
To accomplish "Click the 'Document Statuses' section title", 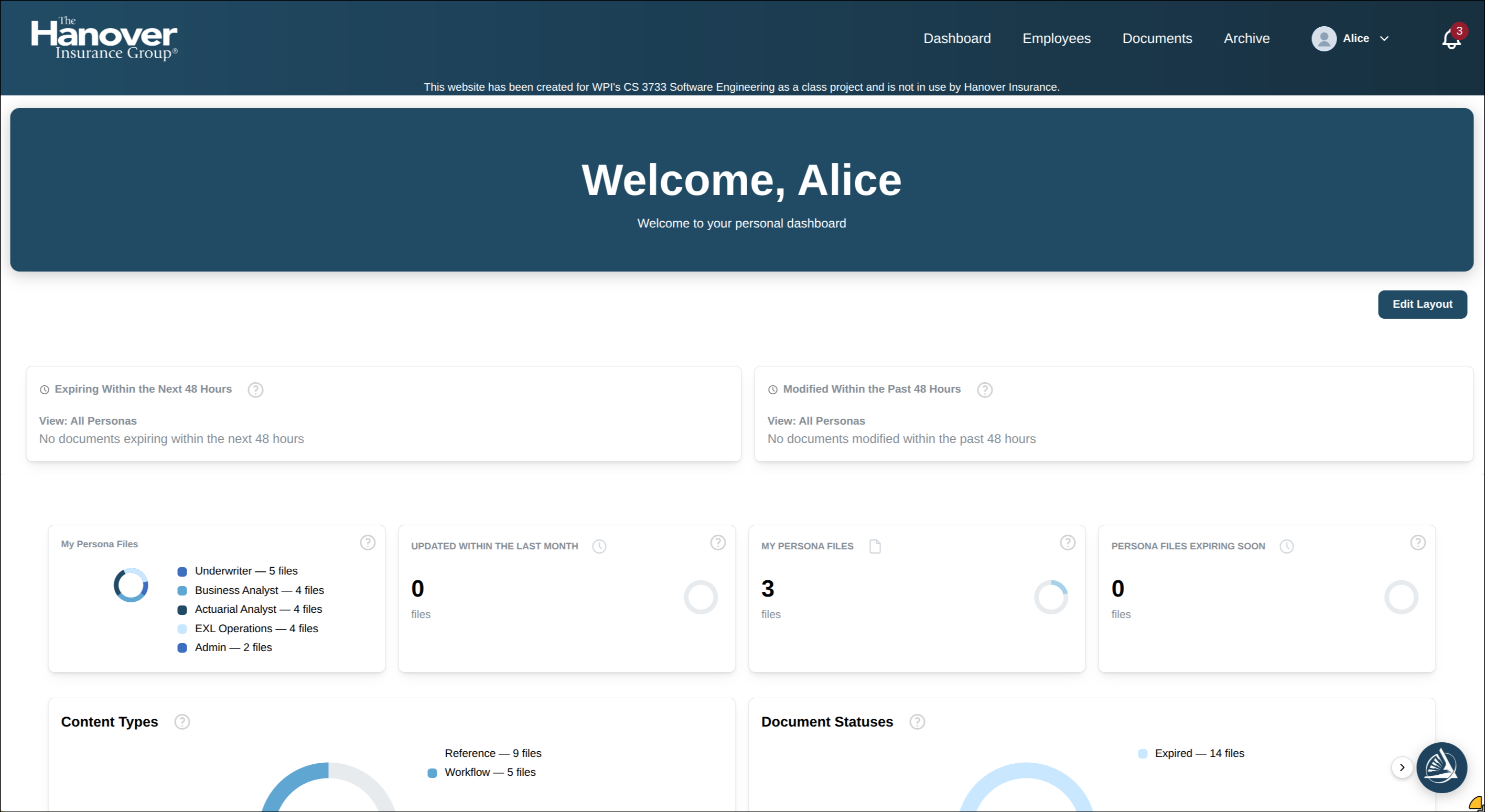I will click(827, 721).
